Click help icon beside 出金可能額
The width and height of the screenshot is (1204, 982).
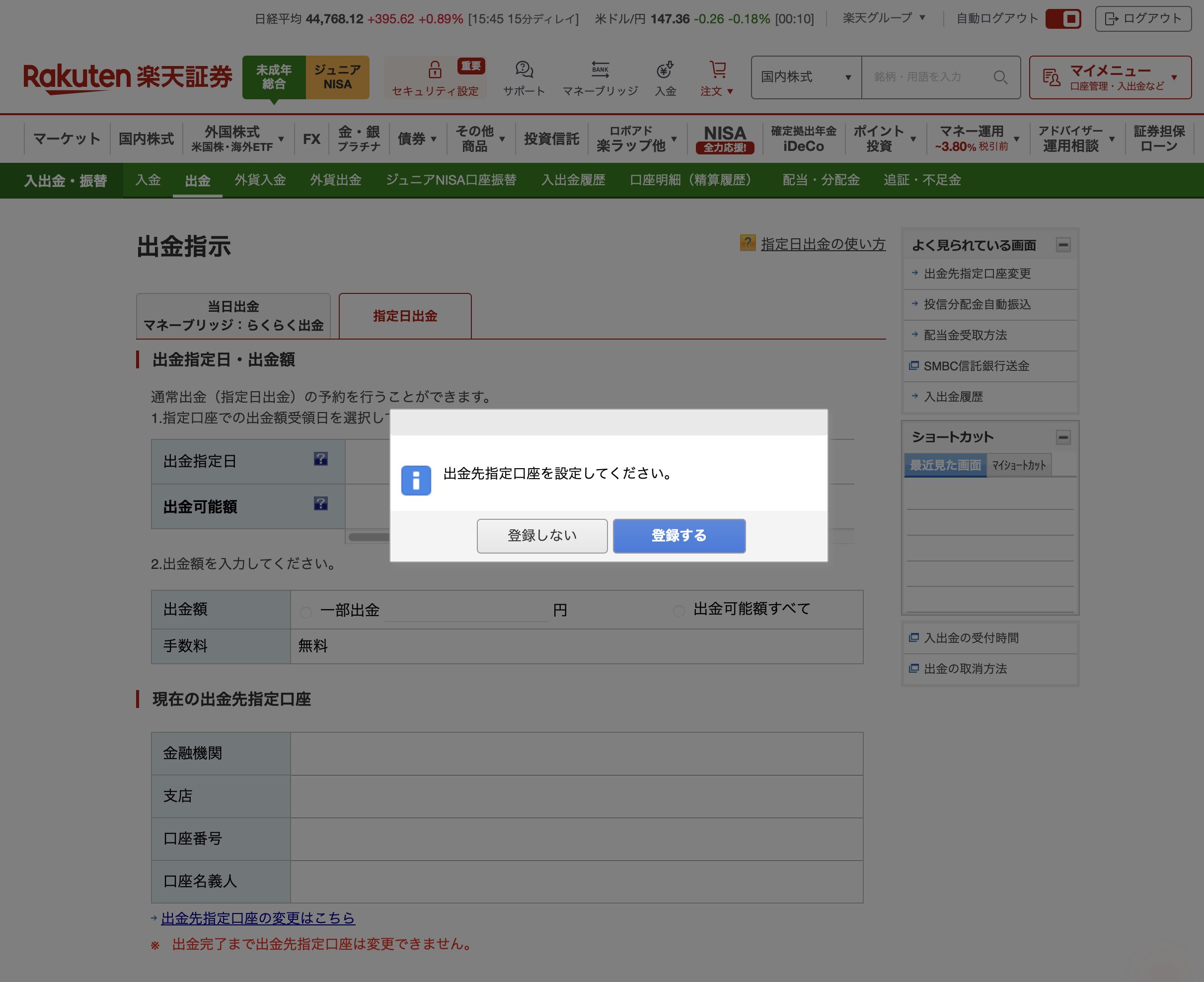point(321,503)
